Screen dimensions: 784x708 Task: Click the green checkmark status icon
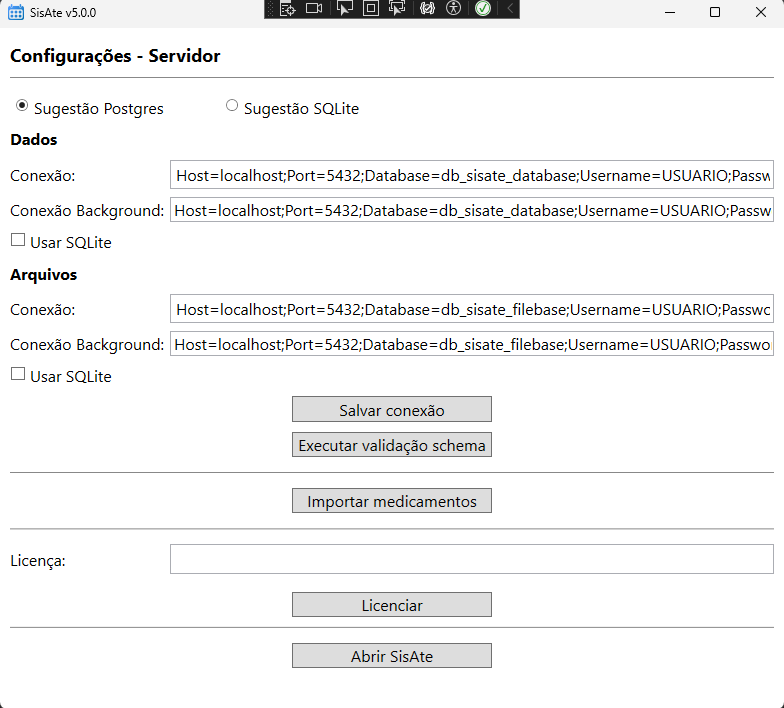[x=483, y=9]
